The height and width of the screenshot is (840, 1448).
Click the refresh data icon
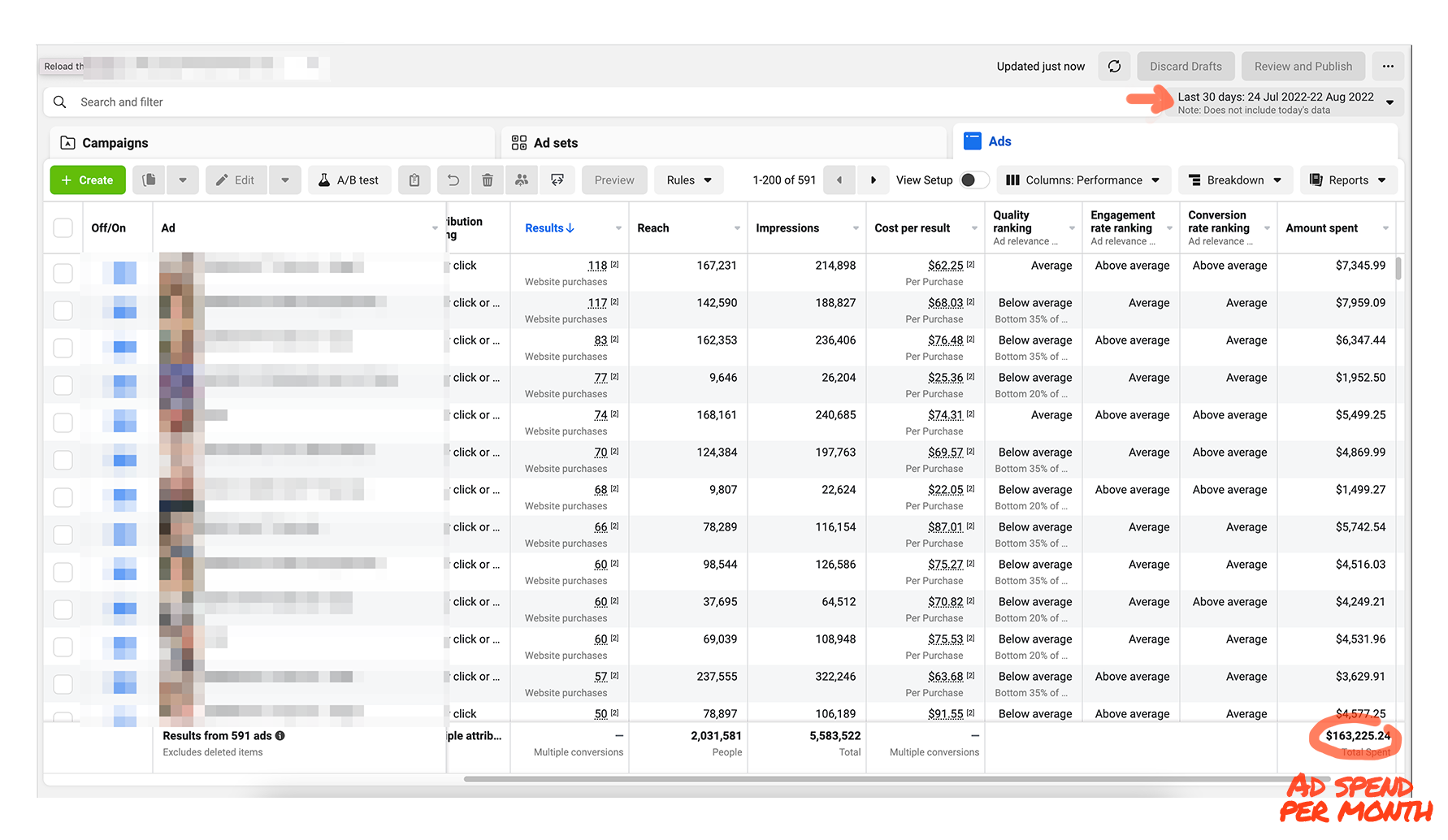point(1114,67)
